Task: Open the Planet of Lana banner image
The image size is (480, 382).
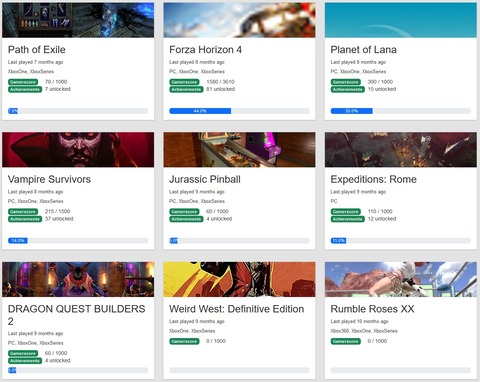Action: pos(401,20)
